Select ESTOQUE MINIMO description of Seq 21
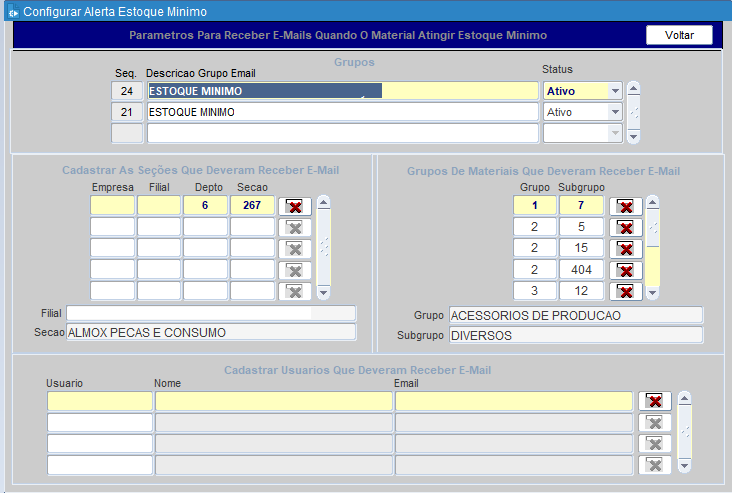Screen dimensions: 732x493 [343, 112]
